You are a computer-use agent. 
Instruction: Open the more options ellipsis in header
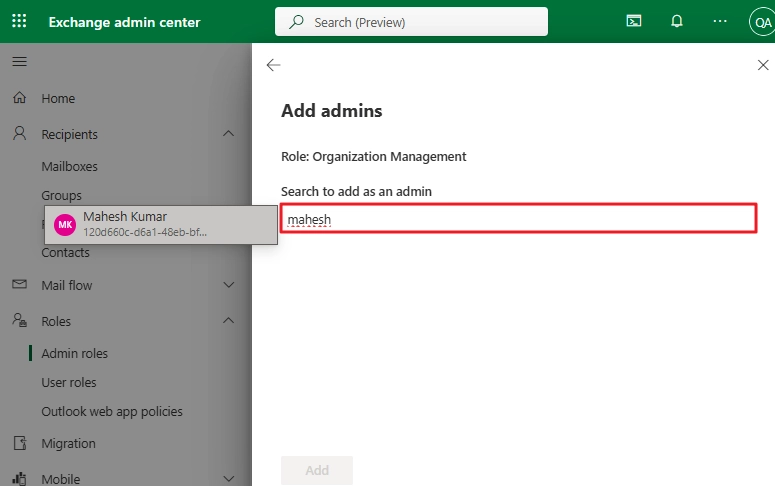(720, 21)
